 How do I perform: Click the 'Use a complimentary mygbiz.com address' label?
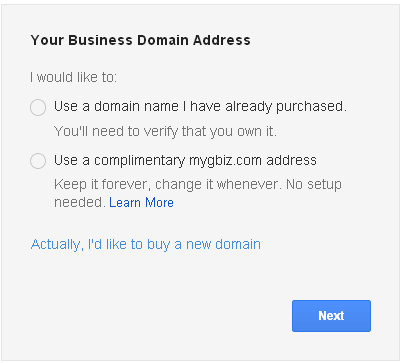click(185, 160)
